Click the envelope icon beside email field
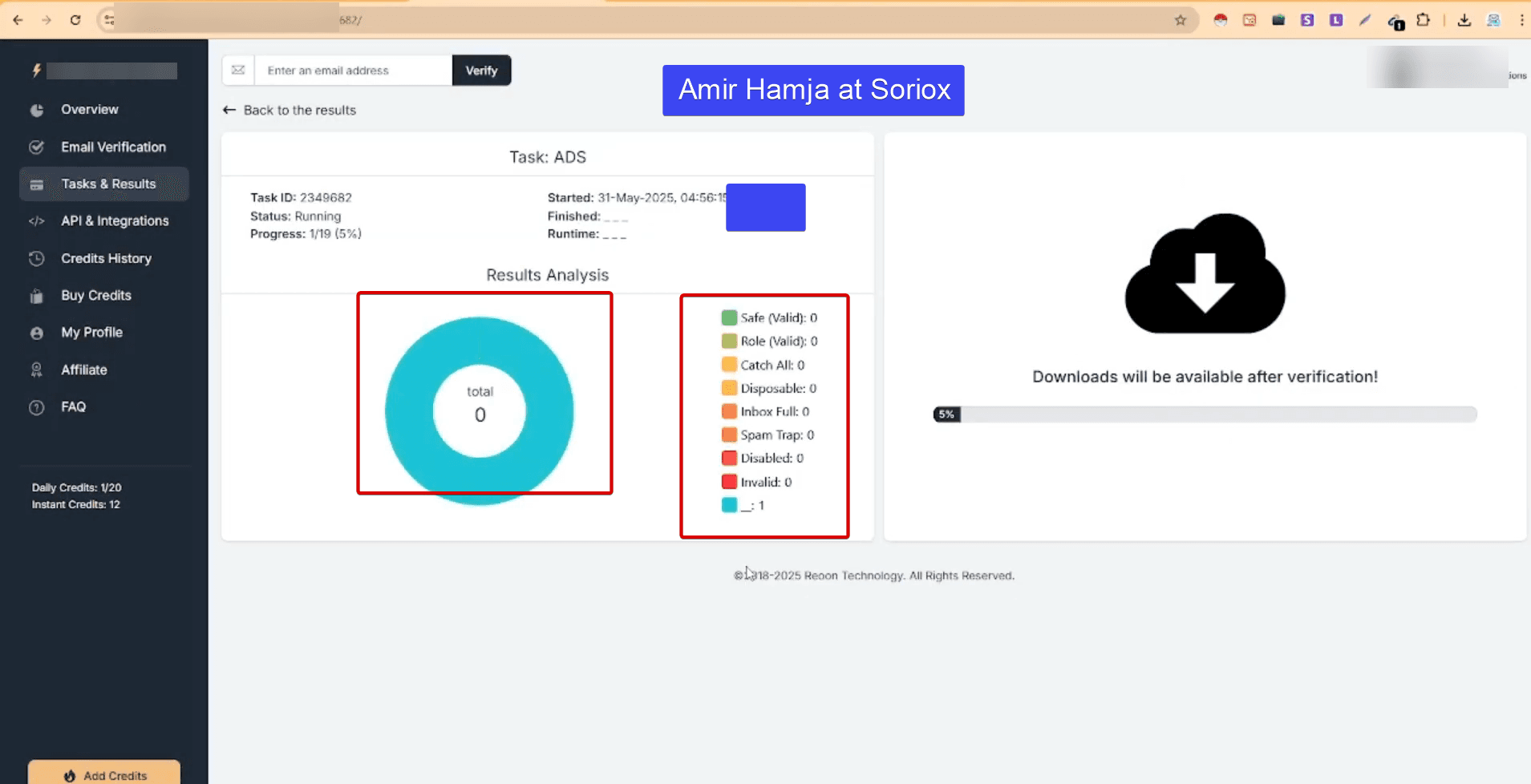The image size is (1531, 784). click(x=238, y=71)
